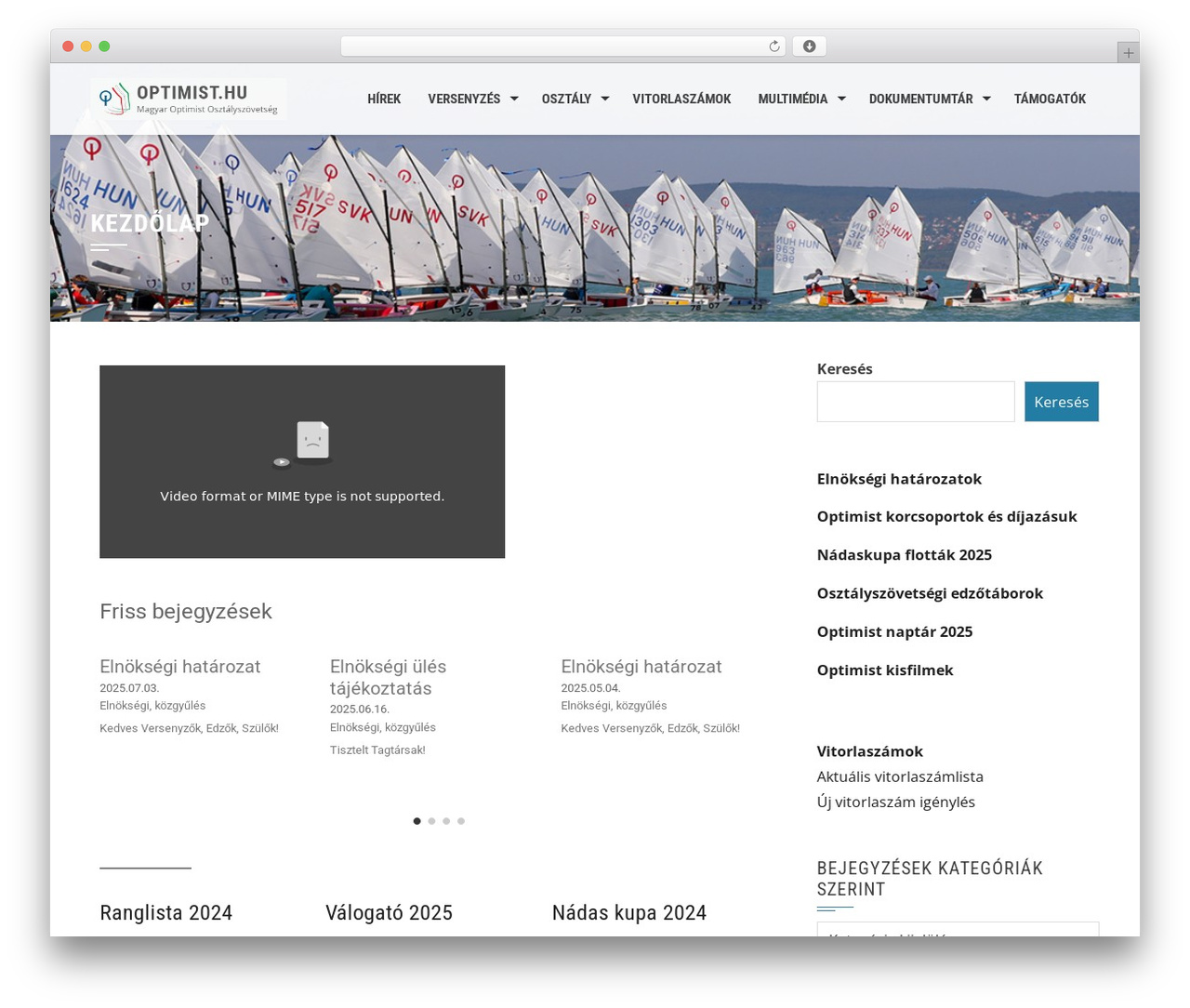Open Optimist naptár 2025 link
Viewport: 1190px width, 1008px height.
coord(894,631)
